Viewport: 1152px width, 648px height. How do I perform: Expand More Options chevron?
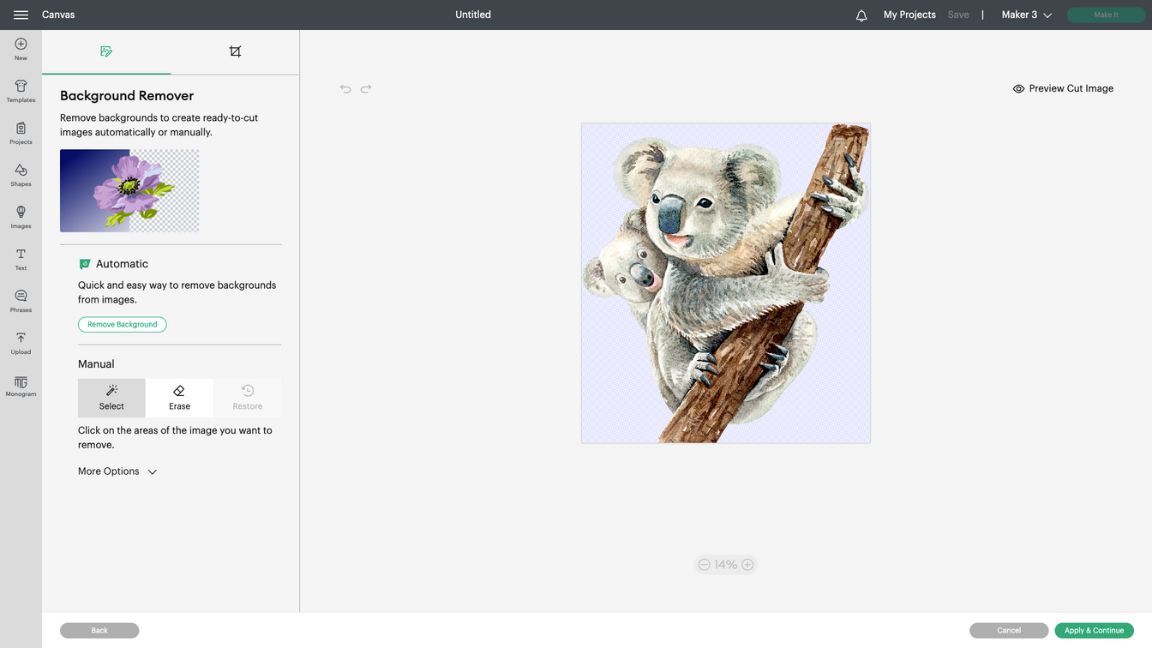pyautogui.click(x=152, y=472)
